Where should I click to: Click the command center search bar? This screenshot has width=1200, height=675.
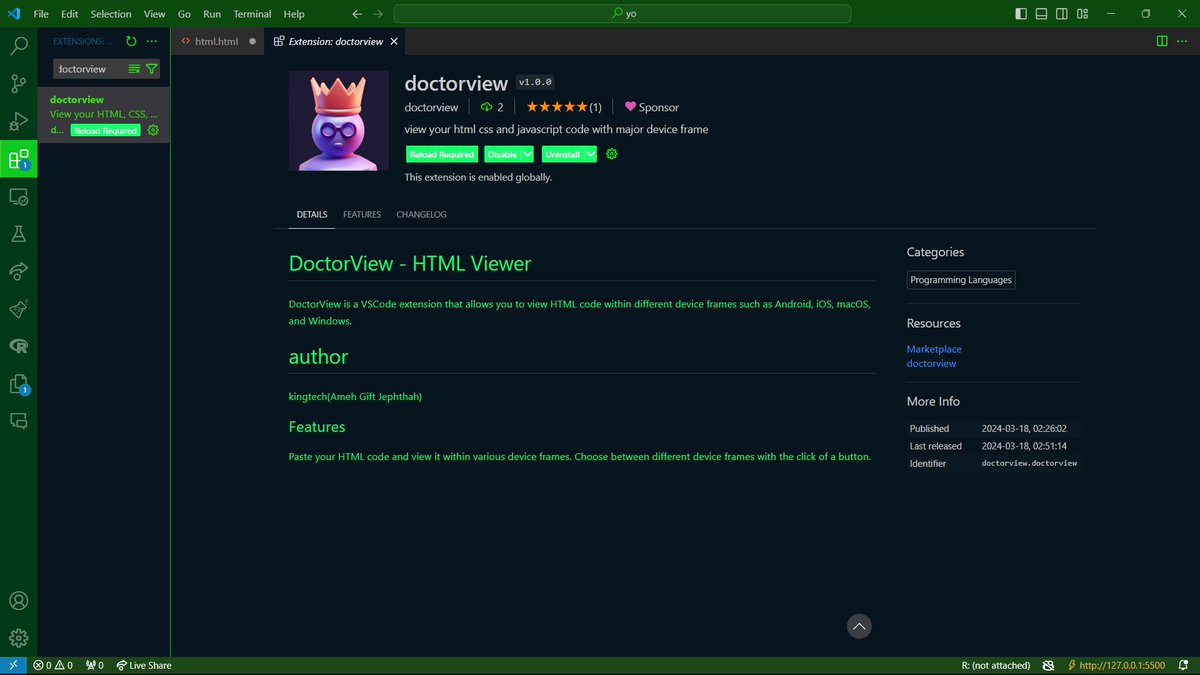(x=622, y=14)
